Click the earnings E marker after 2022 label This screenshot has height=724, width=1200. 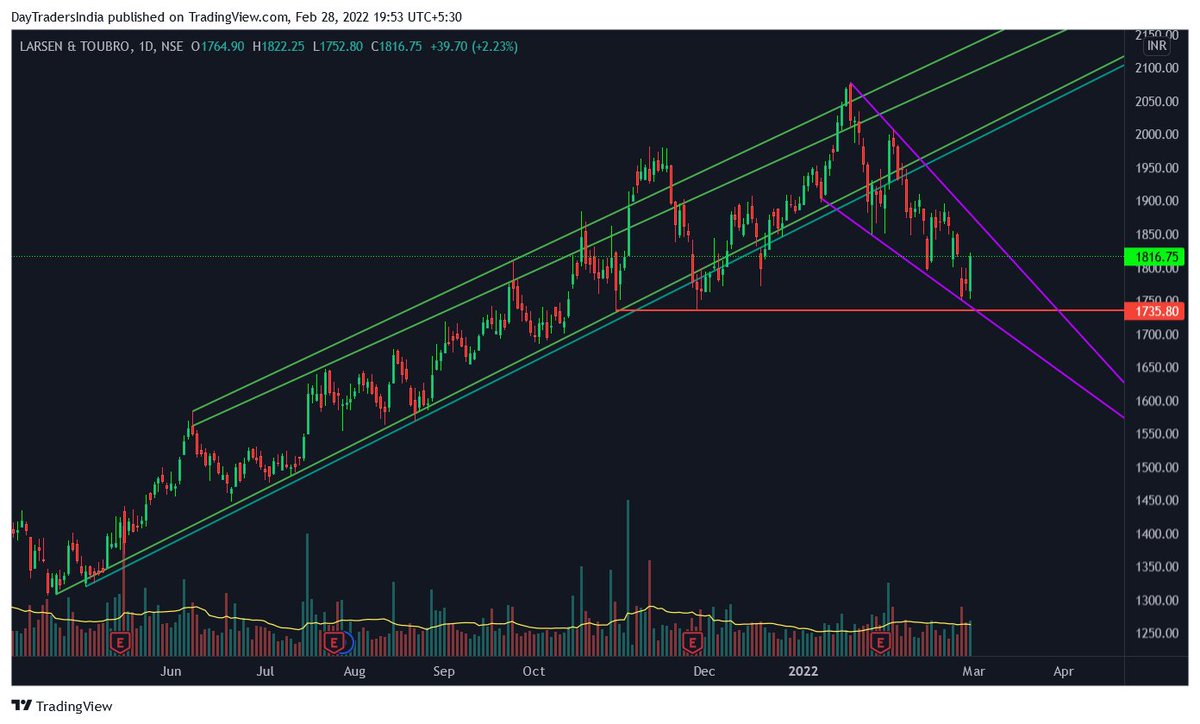click(x=882, y=641)
